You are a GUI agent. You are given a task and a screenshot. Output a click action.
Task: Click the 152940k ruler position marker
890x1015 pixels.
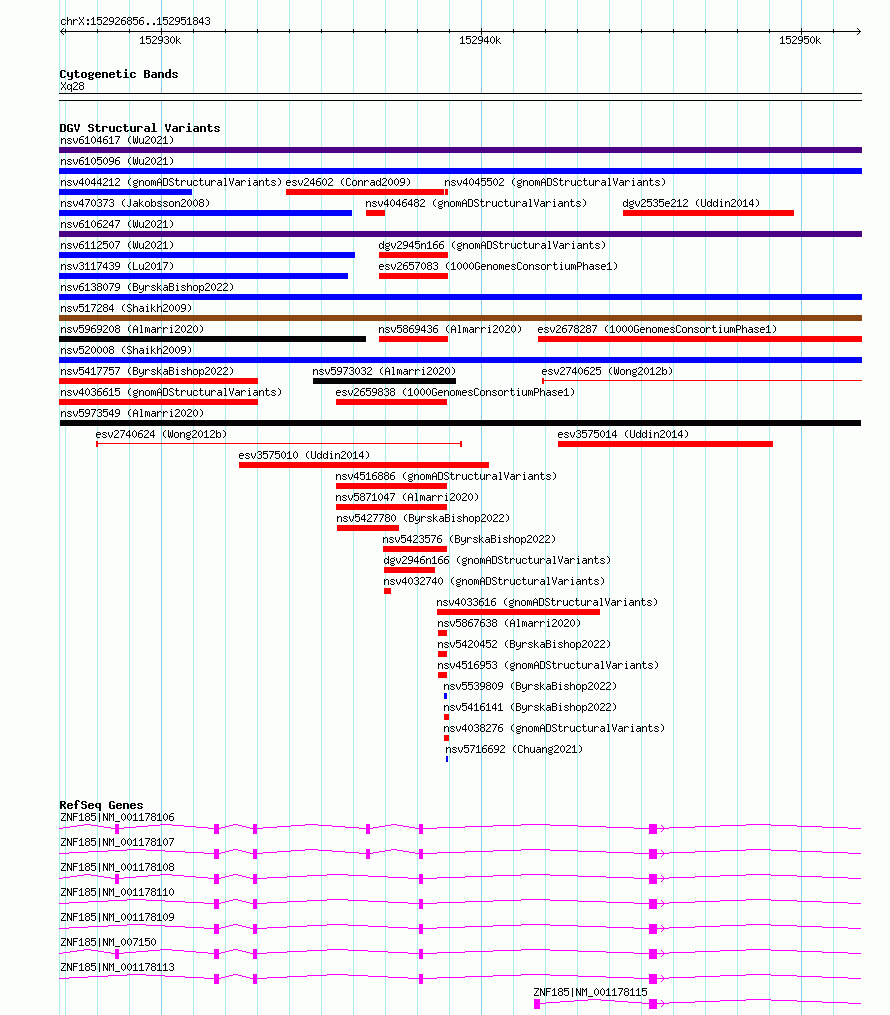coord(480,40)
